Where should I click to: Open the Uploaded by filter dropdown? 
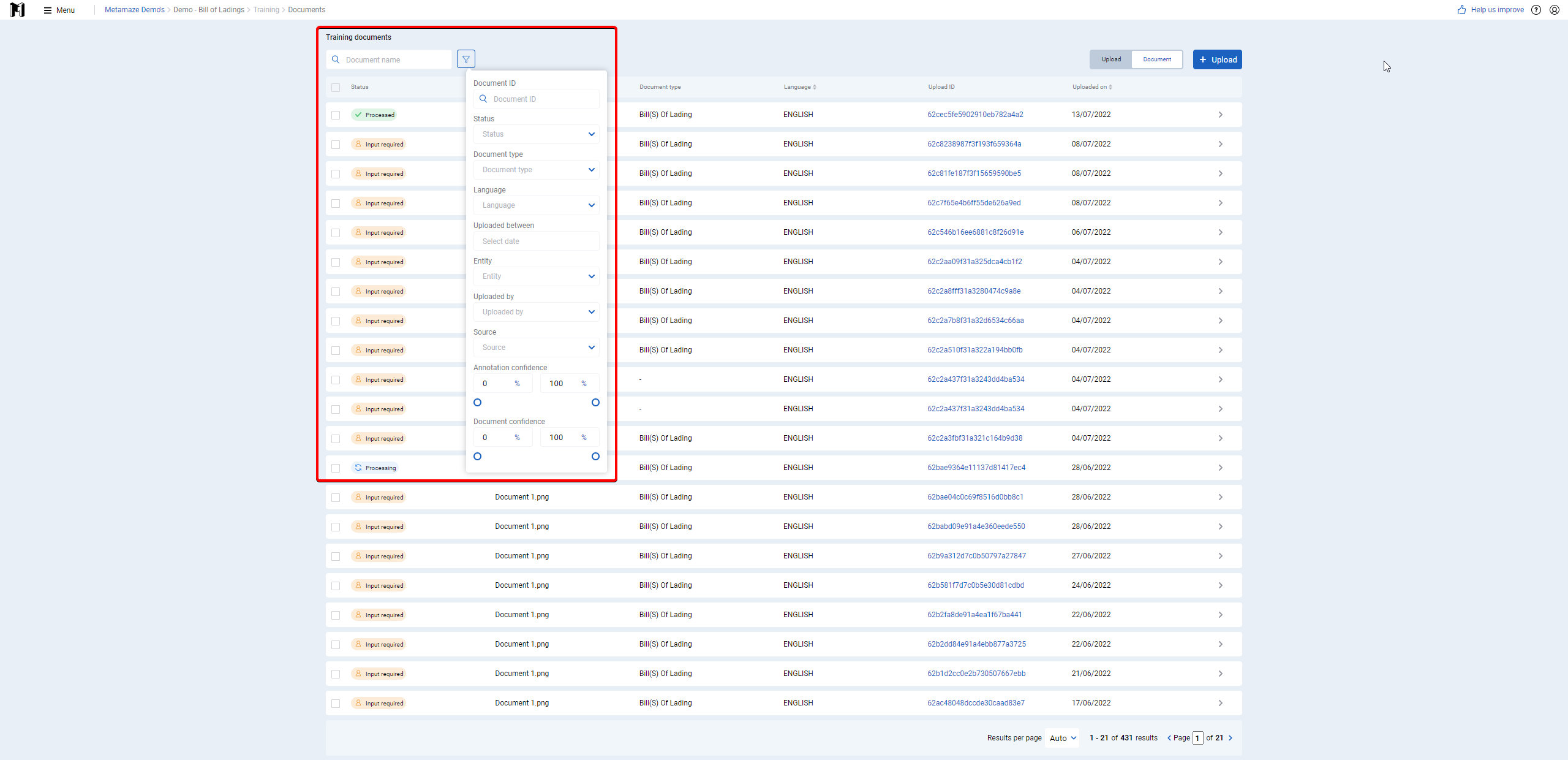537,312
